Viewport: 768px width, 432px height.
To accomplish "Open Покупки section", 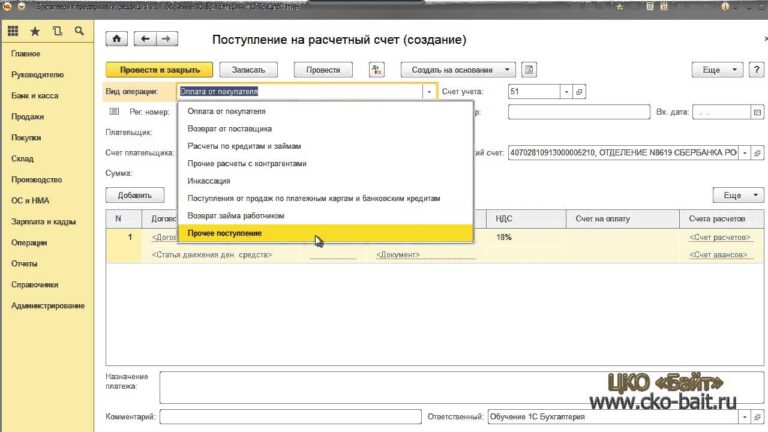I will pyautogui.click(x=26, y=138).
